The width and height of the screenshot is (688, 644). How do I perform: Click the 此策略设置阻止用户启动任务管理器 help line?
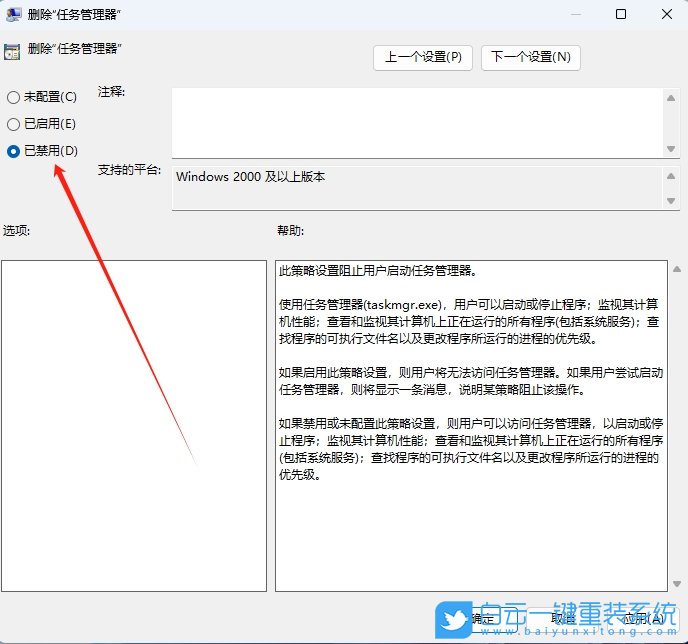[x=378, y=271]
